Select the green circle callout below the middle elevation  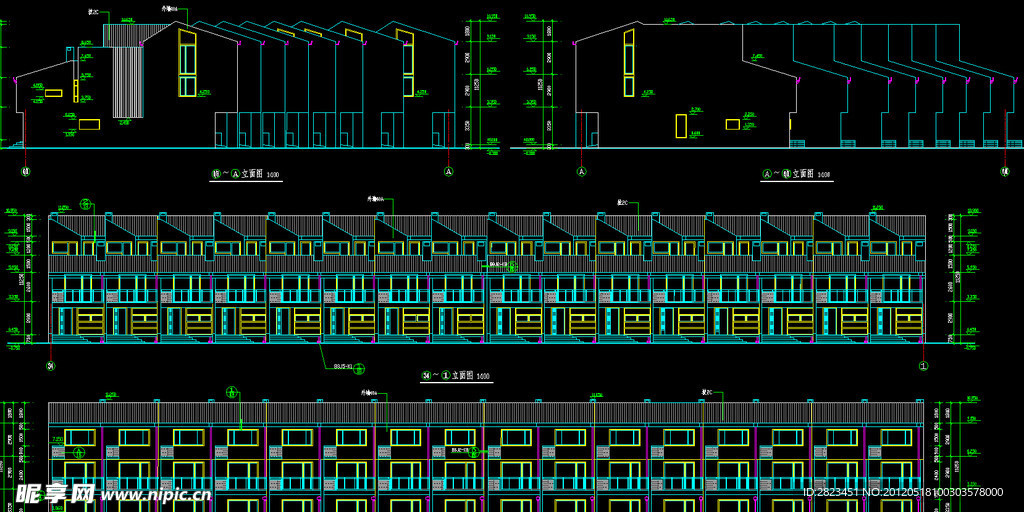click(360, 369)
